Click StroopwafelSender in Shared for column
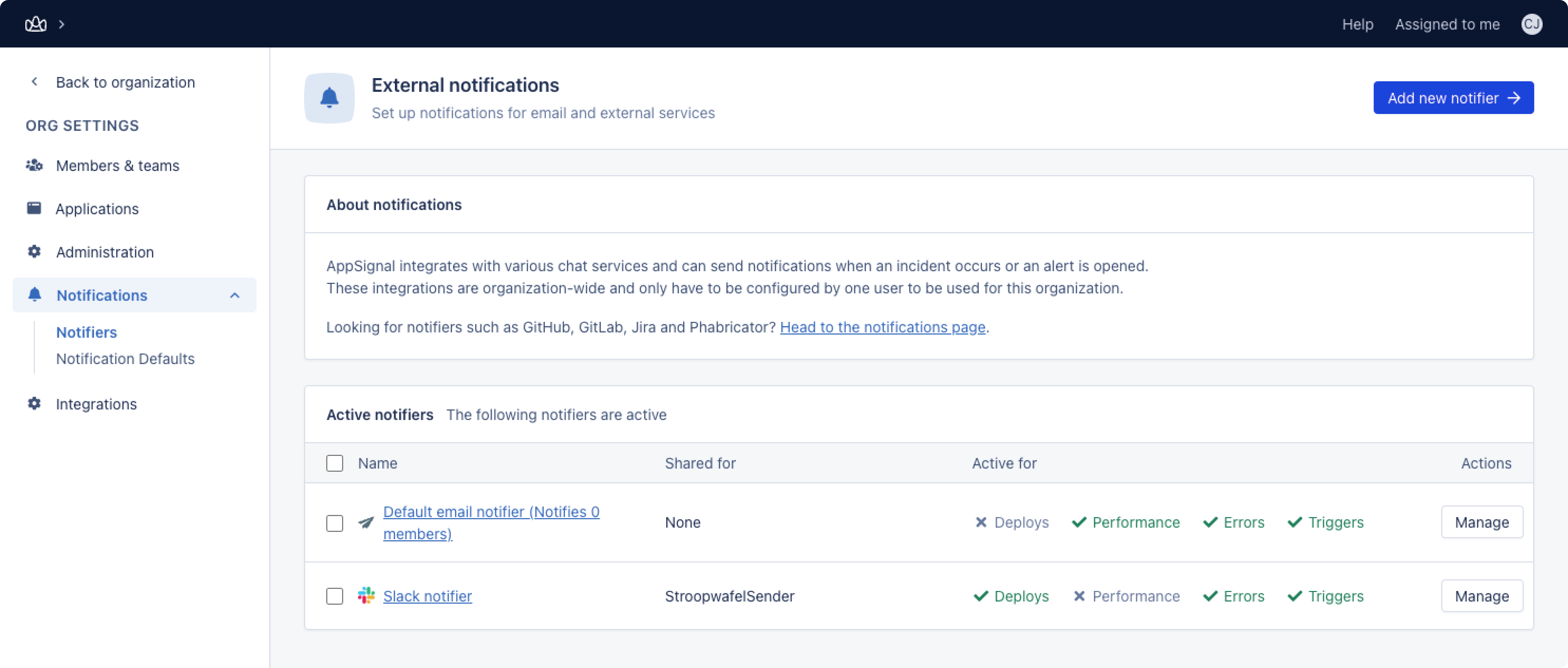1568x668 pixels. tap(729, 596)
